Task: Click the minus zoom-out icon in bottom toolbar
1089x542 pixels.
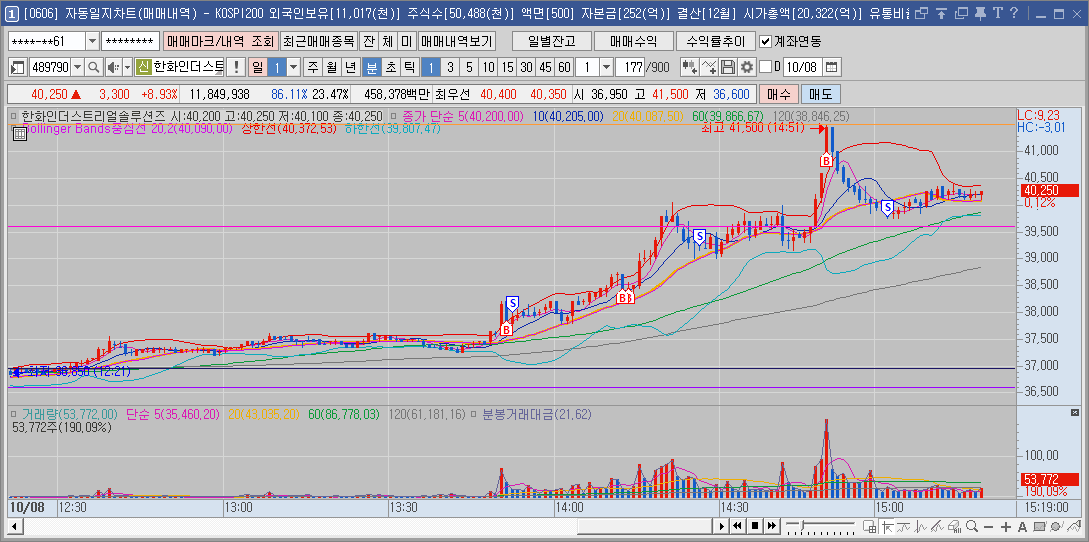Action: pos(988,526)
